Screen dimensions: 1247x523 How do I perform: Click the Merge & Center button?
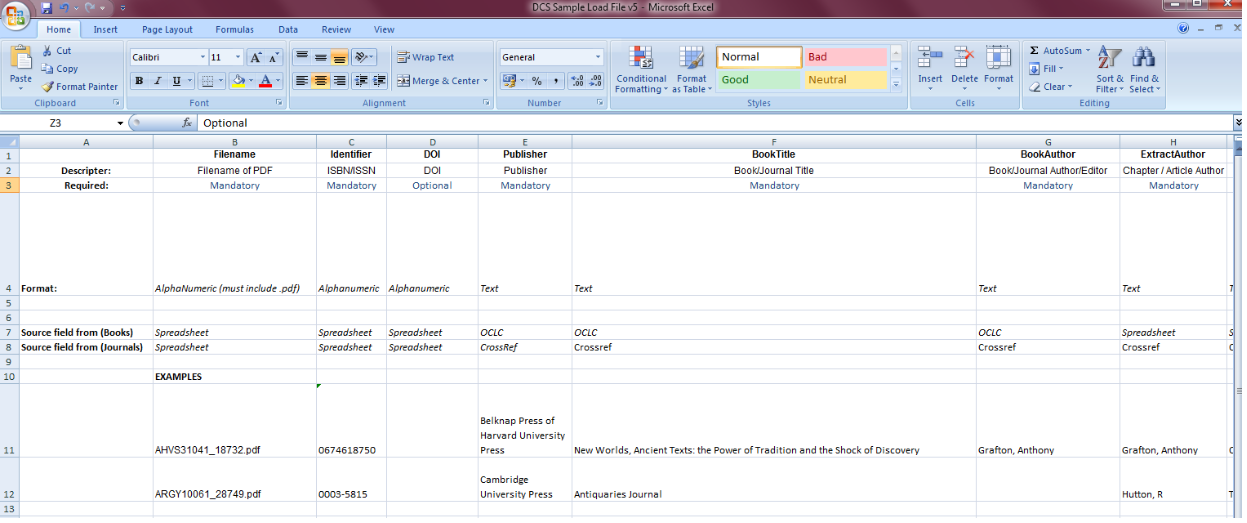coord(438,81)
